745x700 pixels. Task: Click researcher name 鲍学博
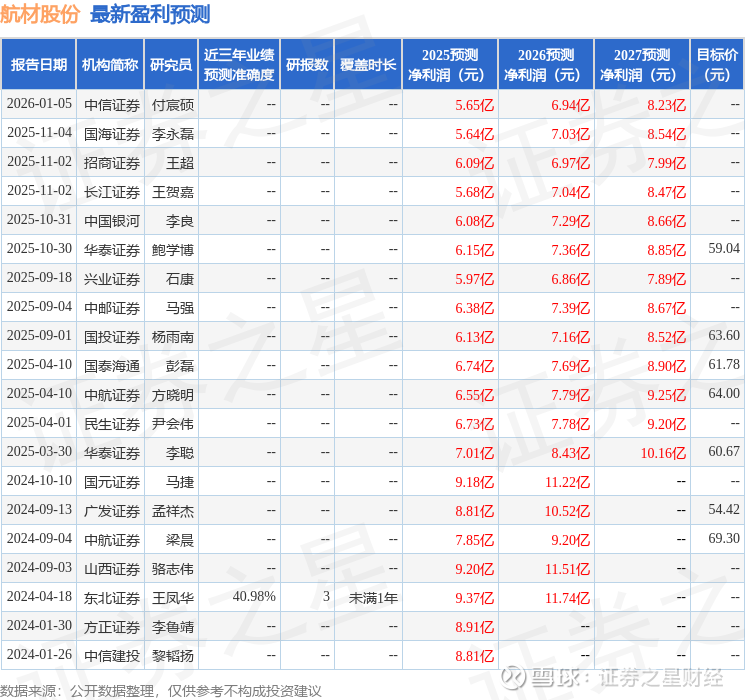point(172,250)
